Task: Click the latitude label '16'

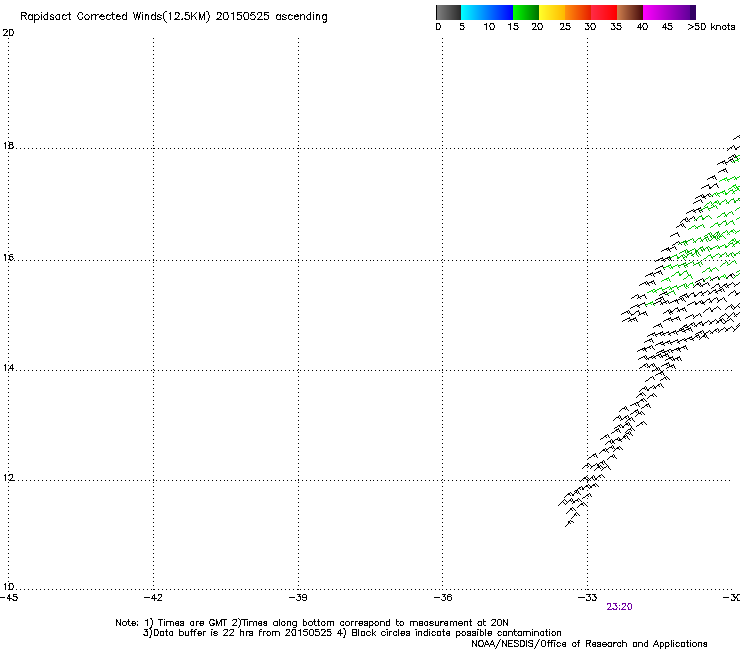Action: click(x=8, y=257)
